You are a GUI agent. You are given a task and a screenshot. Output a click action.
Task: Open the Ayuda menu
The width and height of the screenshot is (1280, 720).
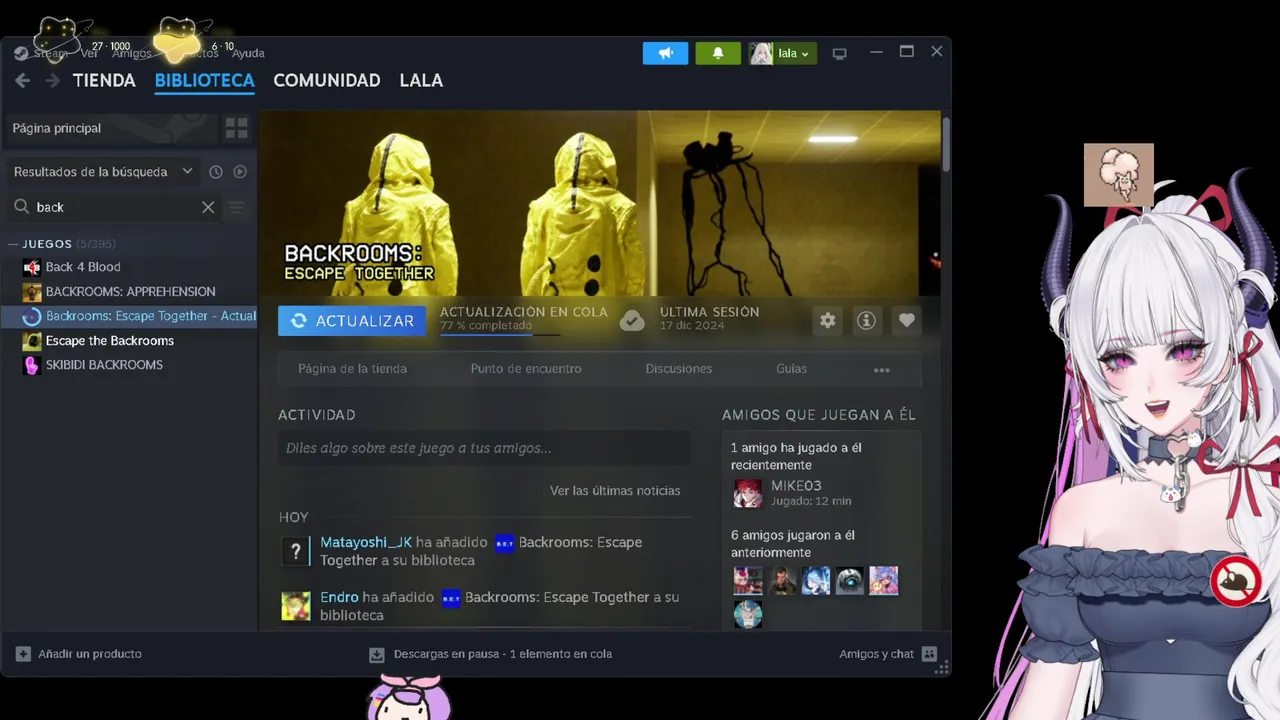click(x=248, y=53)
